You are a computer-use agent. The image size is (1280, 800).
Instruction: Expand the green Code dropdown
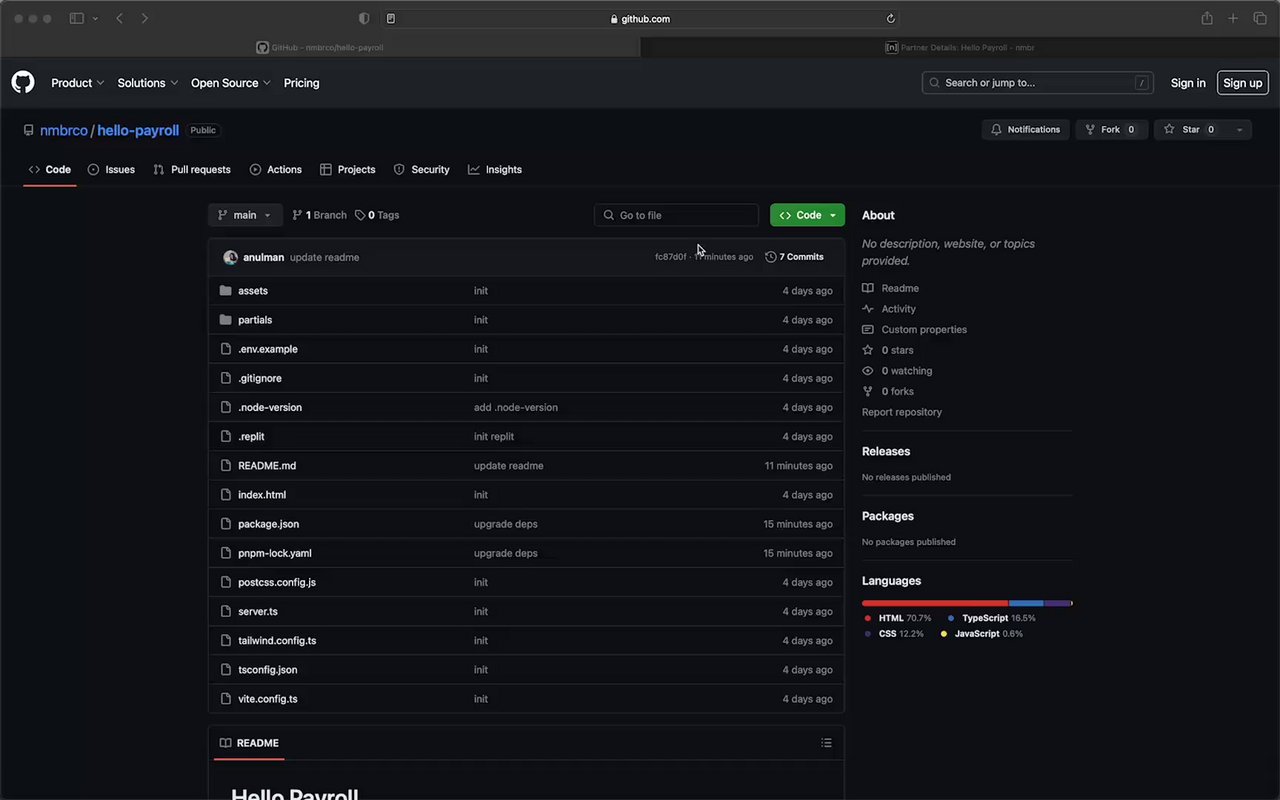point(807,215)
